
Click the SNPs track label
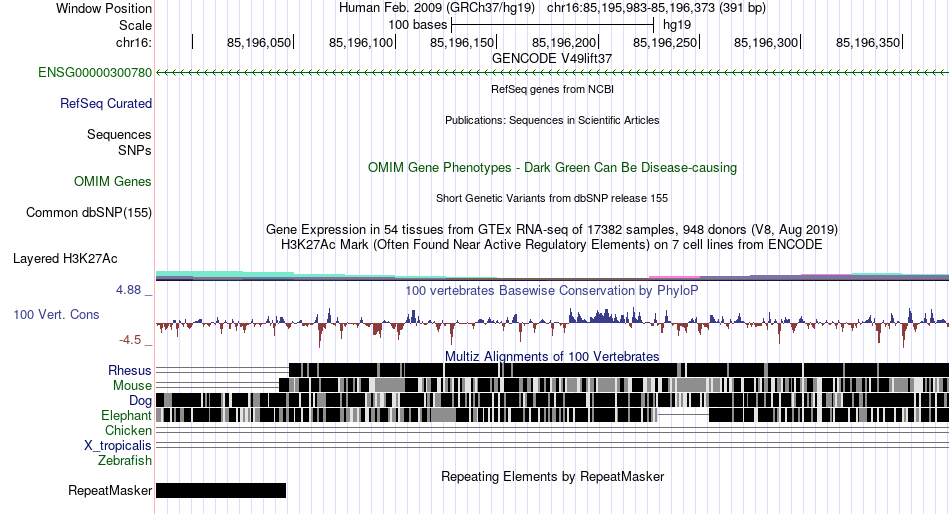[x=135, y=150]
